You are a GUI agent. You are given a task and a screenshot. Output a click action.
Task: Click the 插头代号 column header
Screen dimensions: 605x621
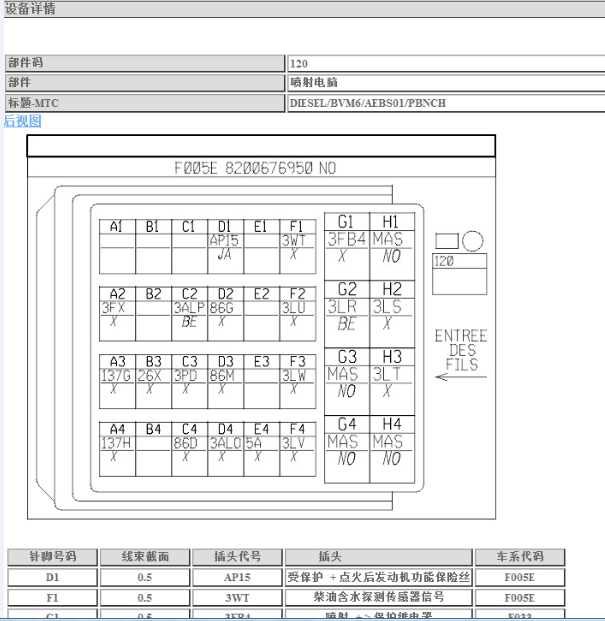[237, 557]
